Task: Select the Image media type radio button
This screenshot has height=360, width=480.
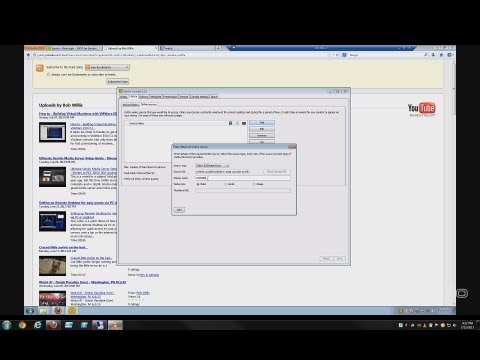Action: (254, 184)
